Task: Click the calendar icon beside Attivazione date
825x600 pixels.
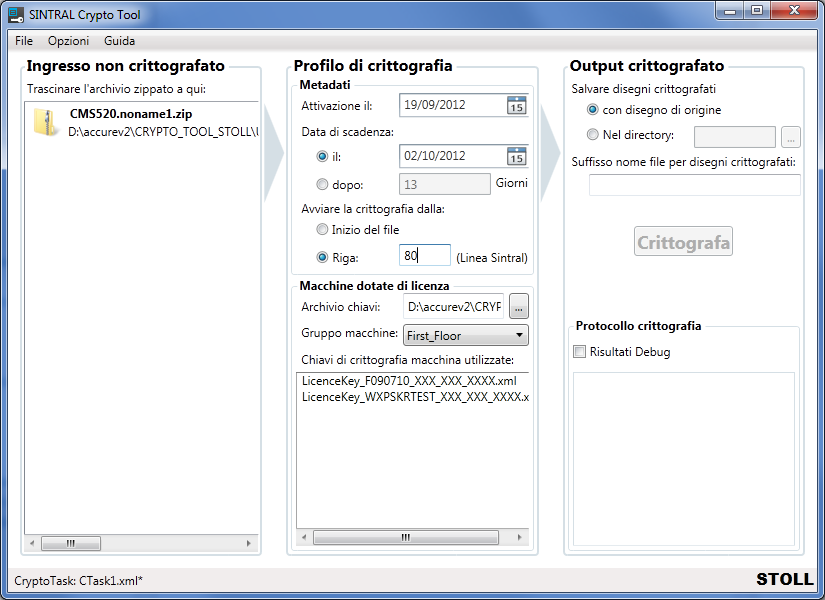Action: coord(516,106)
